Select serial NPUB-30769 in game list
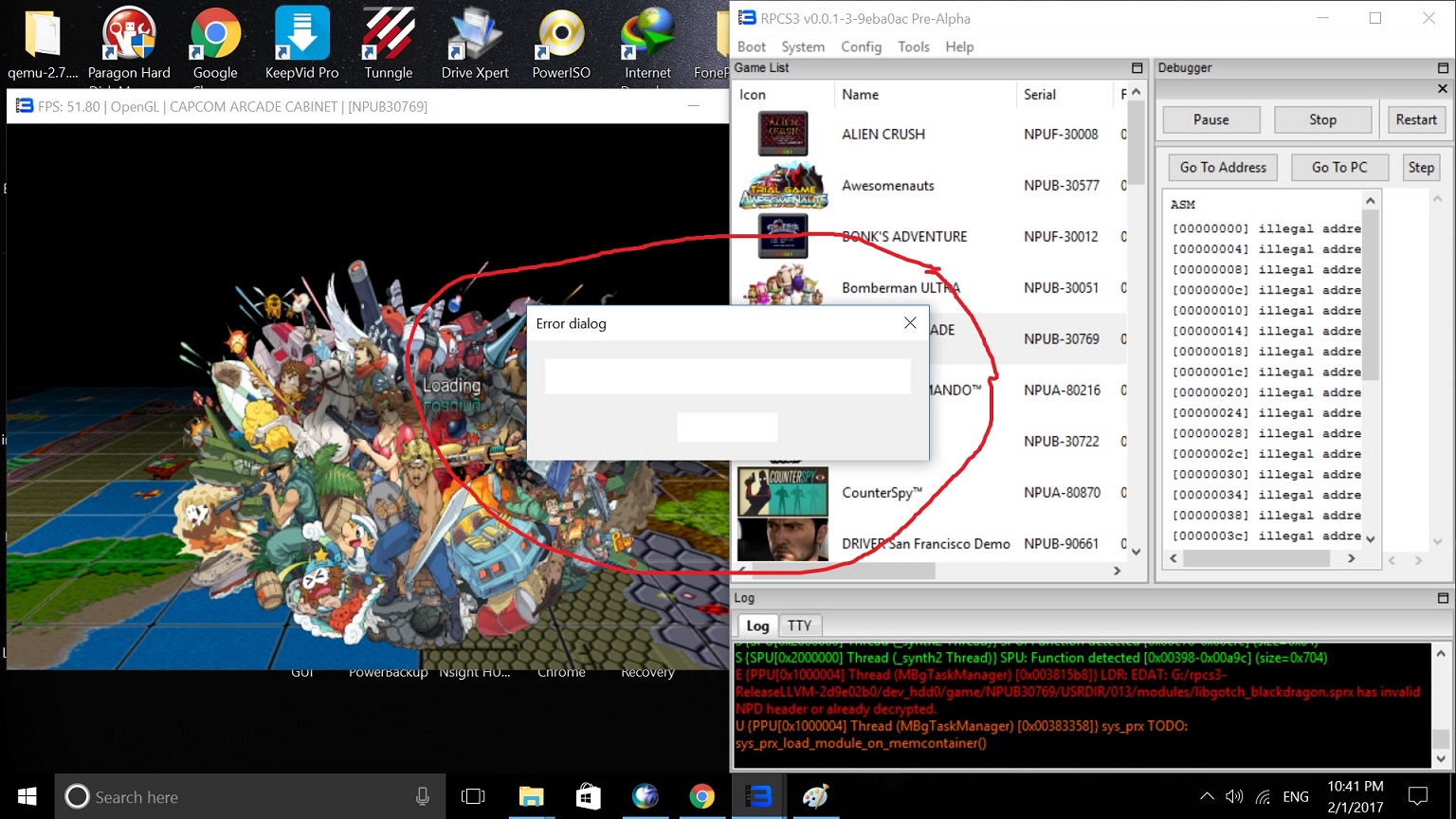1456x819 pixels. click(1062, 339)
